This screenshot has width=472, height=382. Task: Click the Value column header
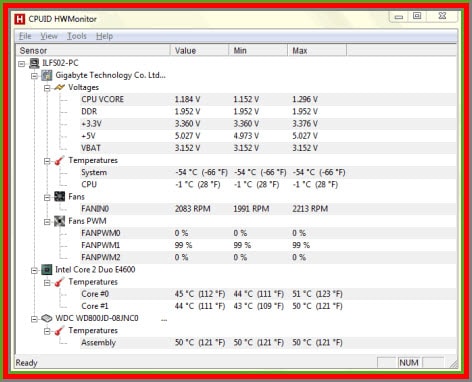tap(199, 51)
